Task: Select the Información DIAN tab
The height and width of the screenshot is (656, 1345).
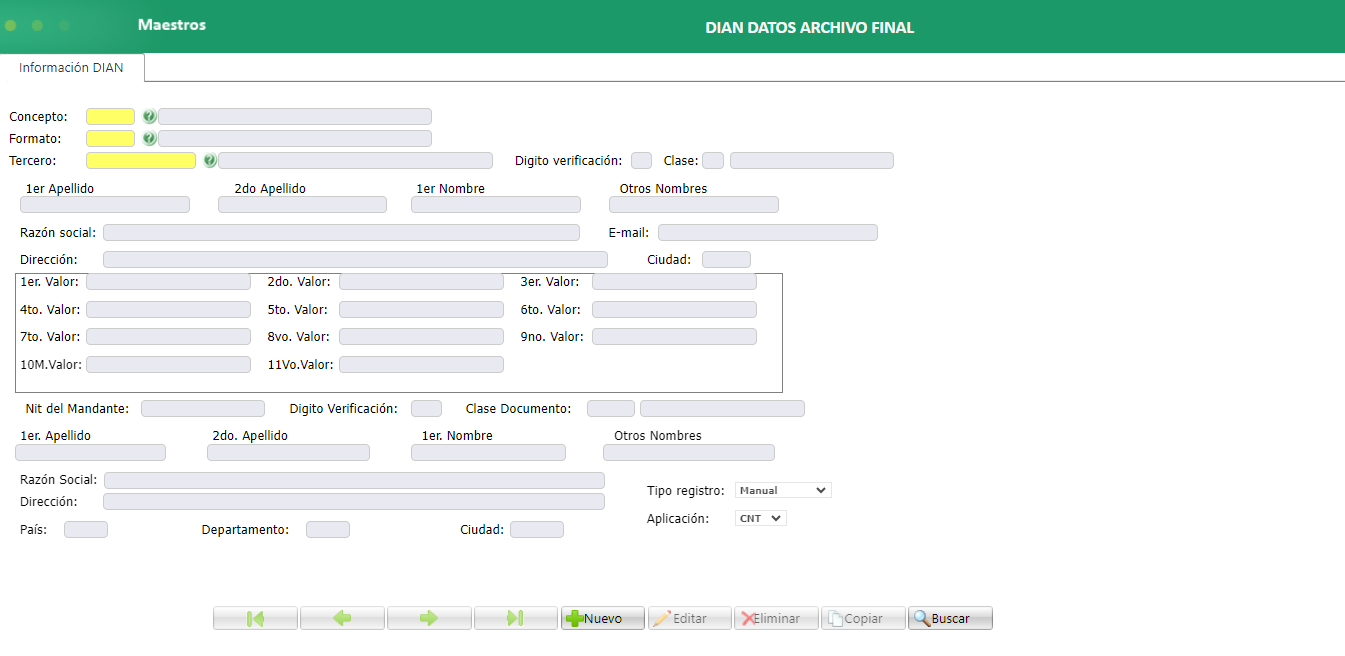Action: (x=71, y=68)
